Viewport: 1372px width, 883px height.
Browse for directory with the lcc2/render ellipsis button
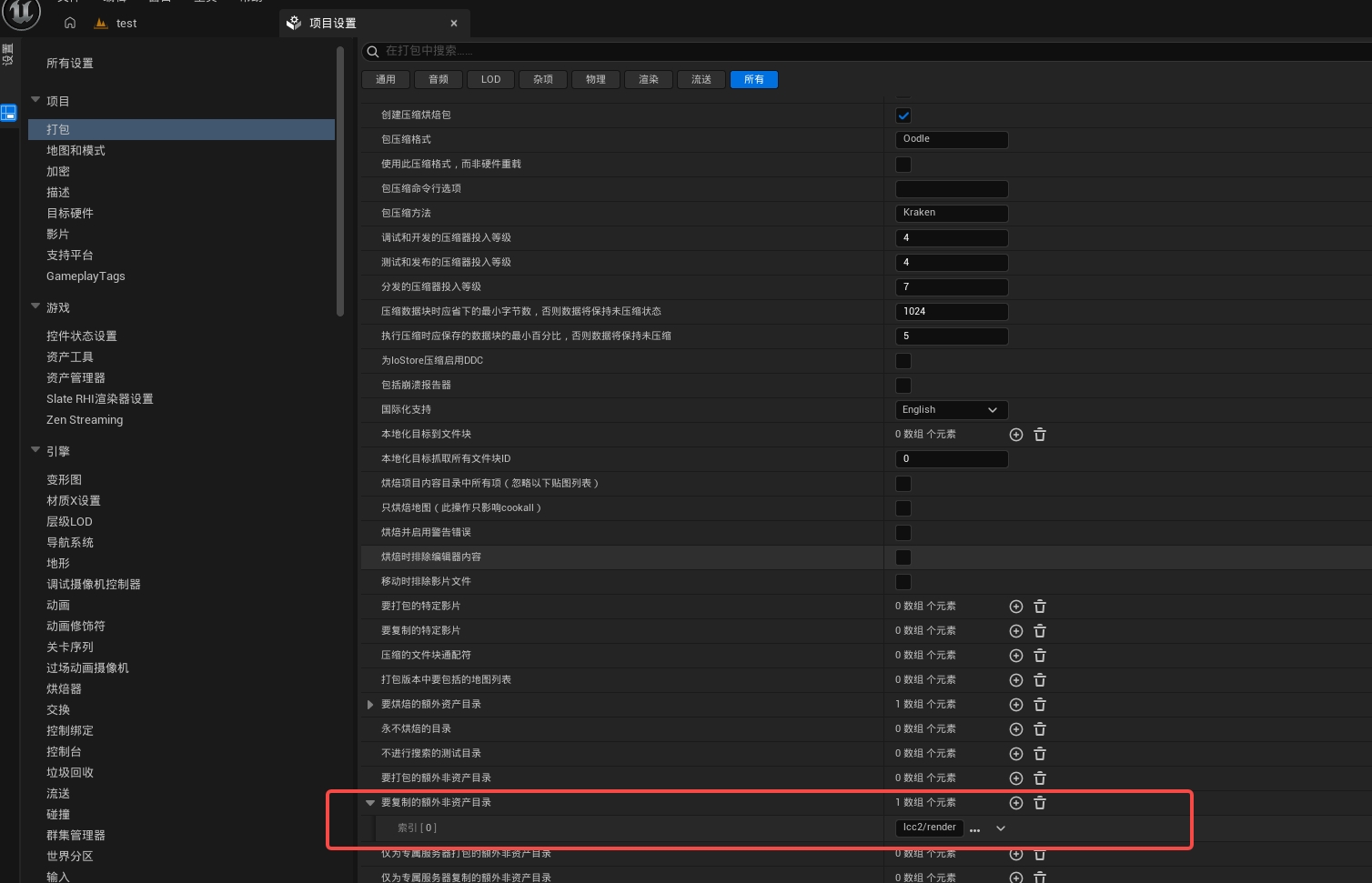[x=975, y=828]
